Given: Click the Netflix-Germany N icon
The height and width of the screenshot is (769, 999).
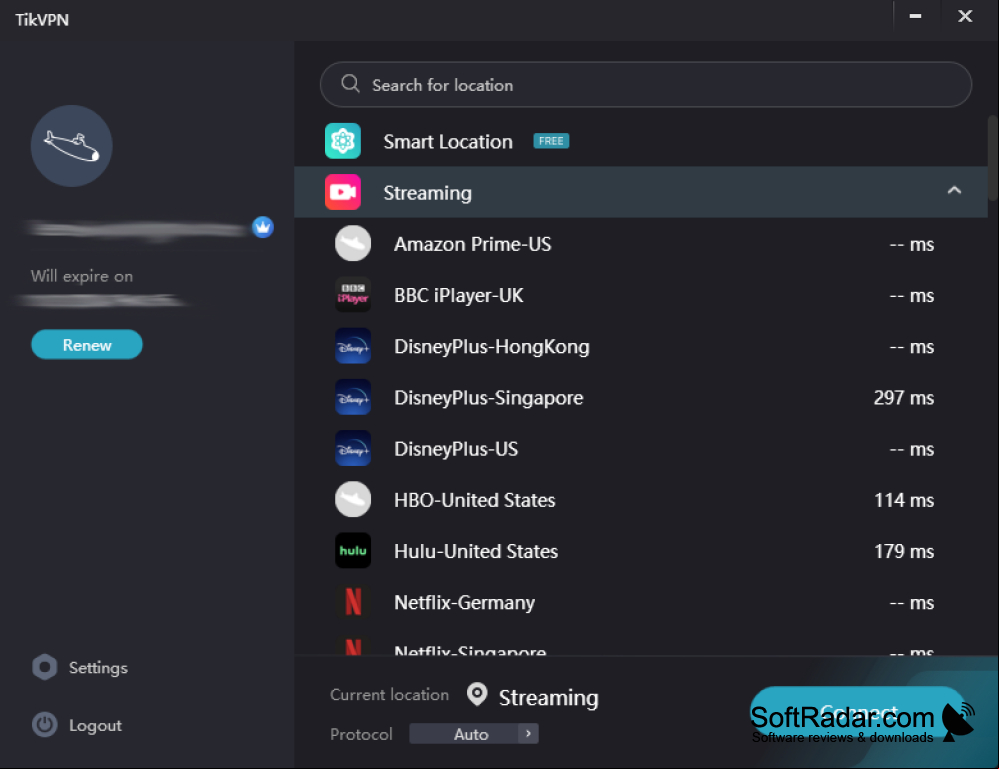Looking at the screenshot, I should (x=353, y=601).
